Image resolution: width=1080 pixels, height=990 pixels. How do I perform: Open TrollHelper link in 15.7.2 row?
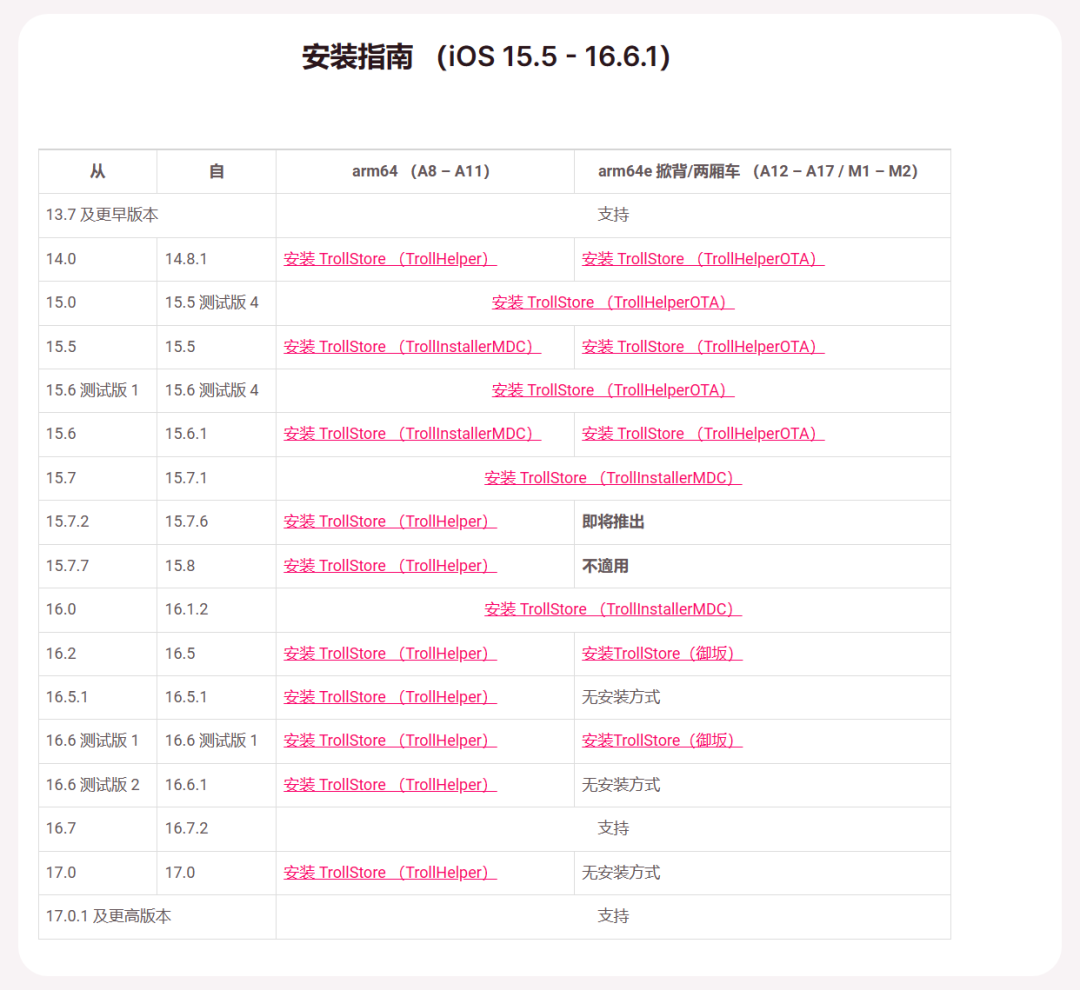coord(390,522)
